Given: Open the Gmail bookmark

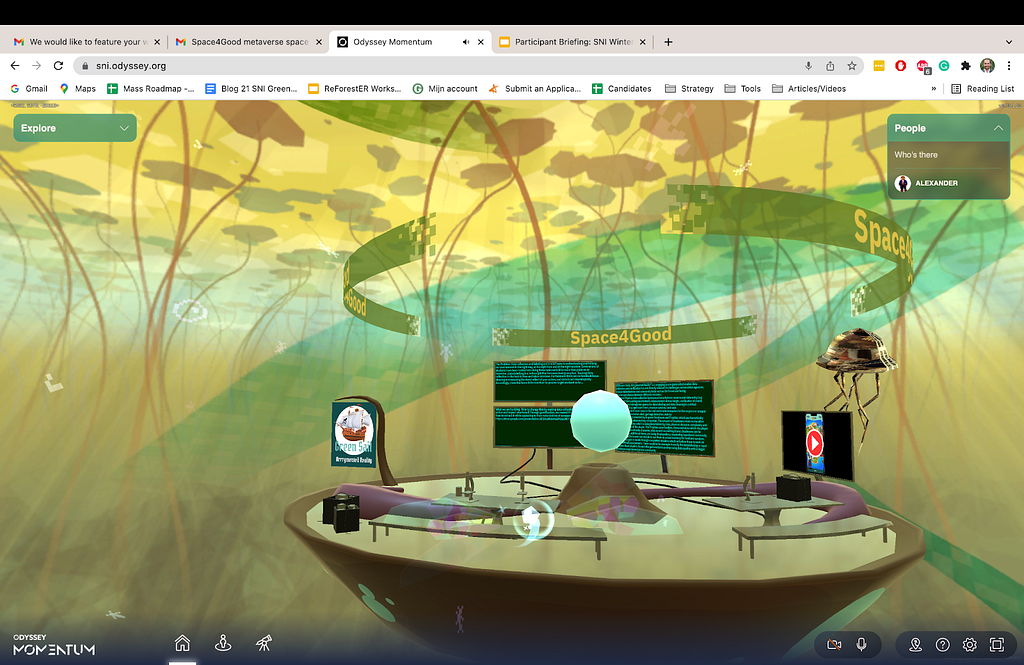Looking at the screenshot, I should 29,88.
